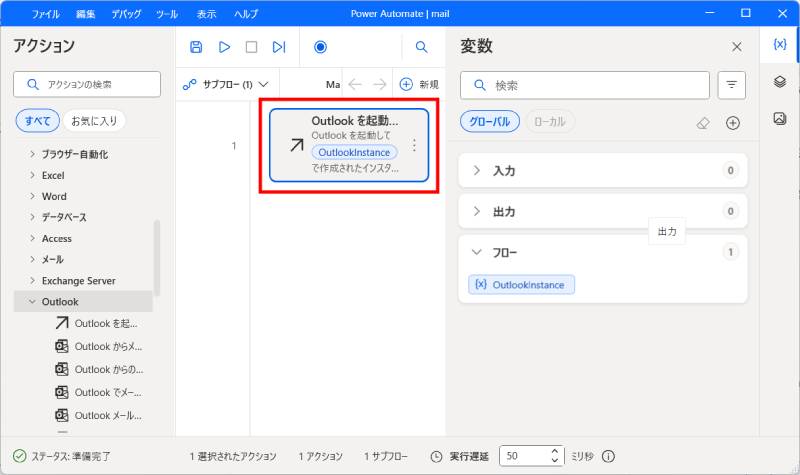The height and width of the screenshot is (475, 800).
Task: Open the 編集 menu
Action: (86, 14)
